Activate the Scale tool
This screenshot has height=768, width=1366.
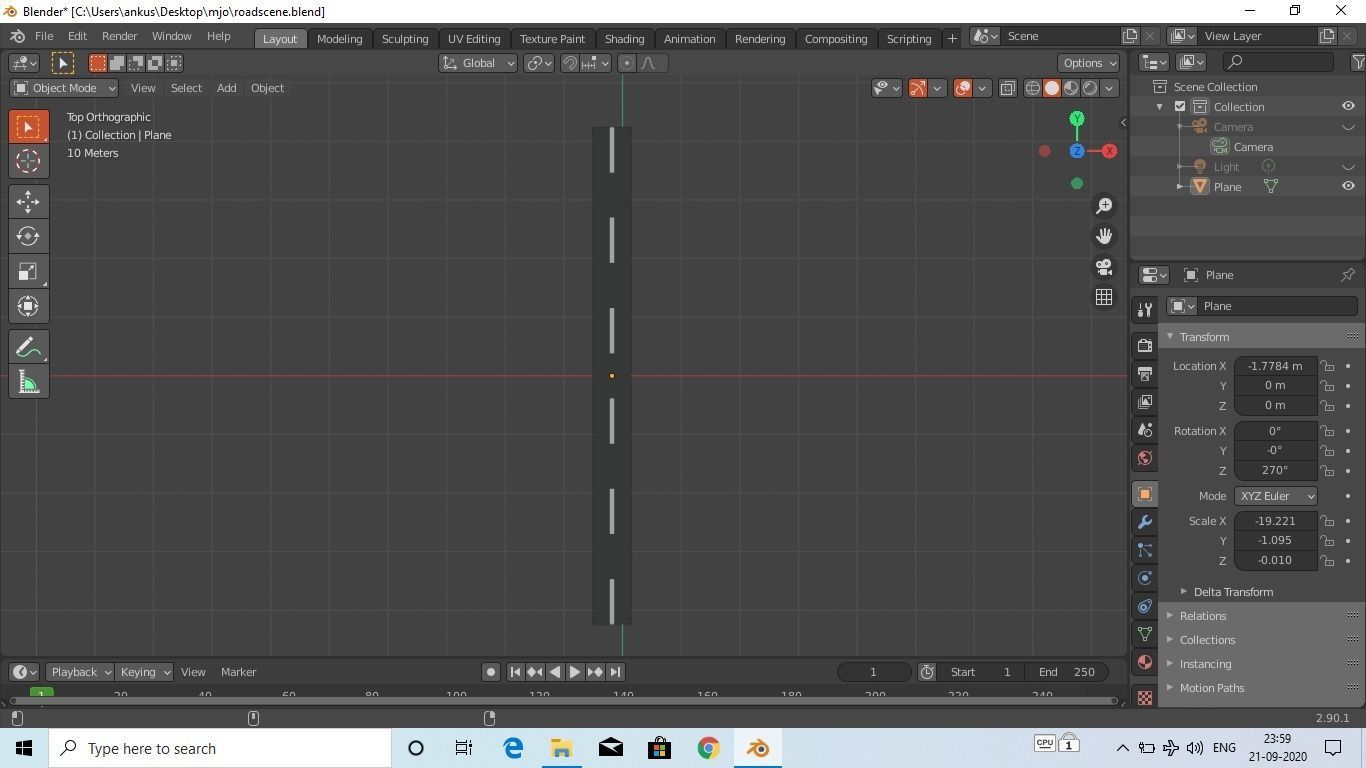[27, 271]
